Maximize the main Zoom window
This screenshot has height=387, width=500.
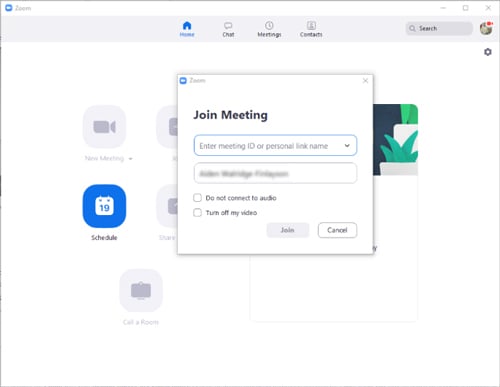[x=466, y=8]
